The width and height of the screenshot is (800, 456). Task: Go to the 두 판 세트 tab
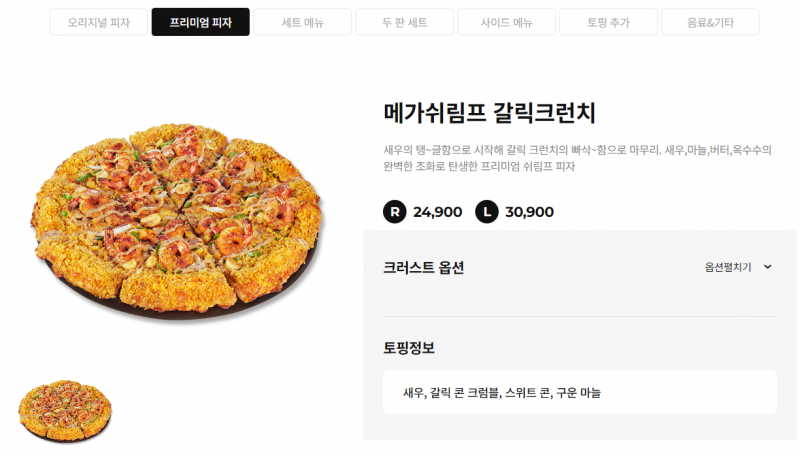click(x=404, y=22)
